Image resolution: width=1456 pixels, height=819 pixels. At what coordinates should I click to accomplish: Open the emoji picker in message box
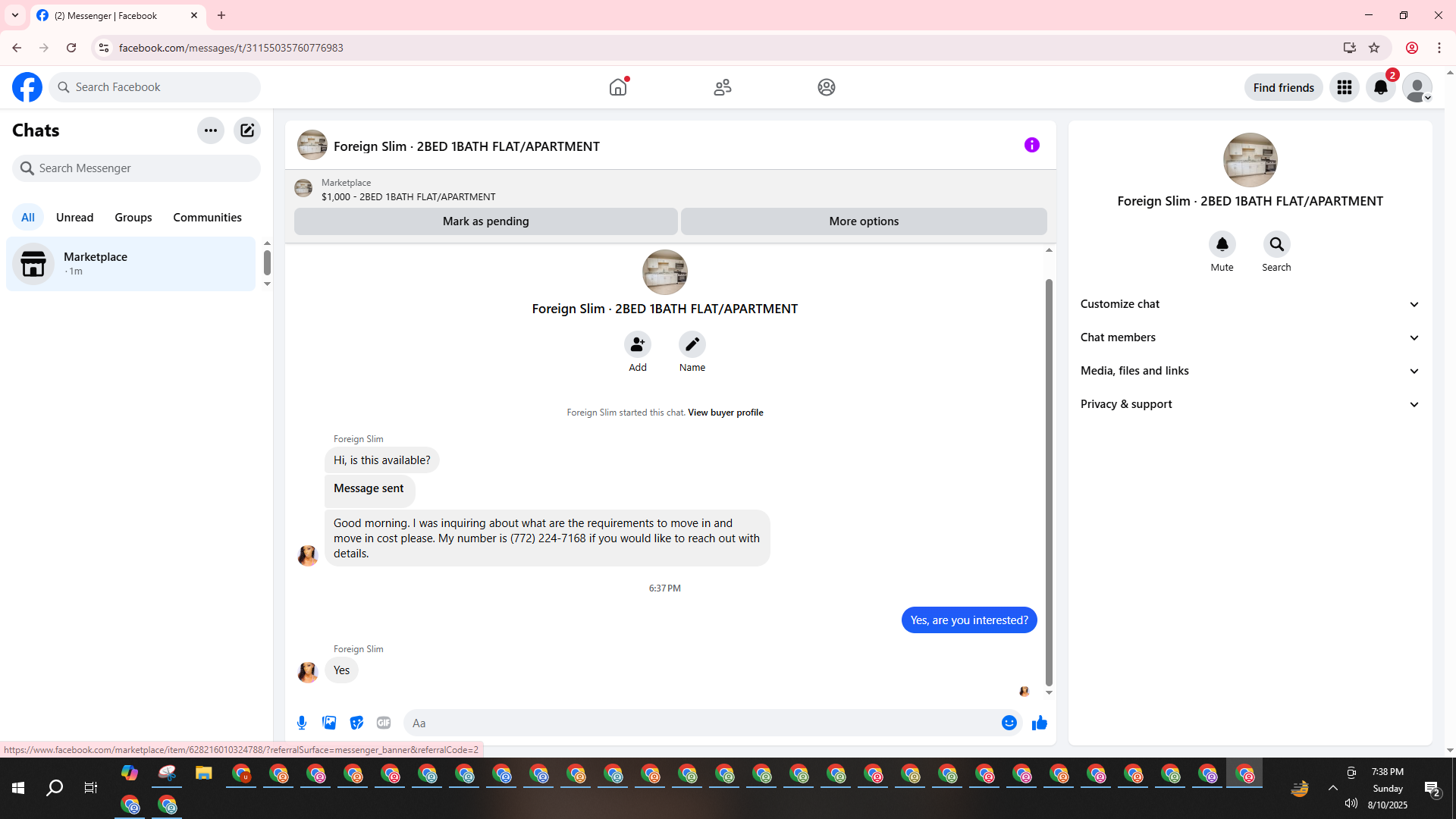[x=1009, y=723]
